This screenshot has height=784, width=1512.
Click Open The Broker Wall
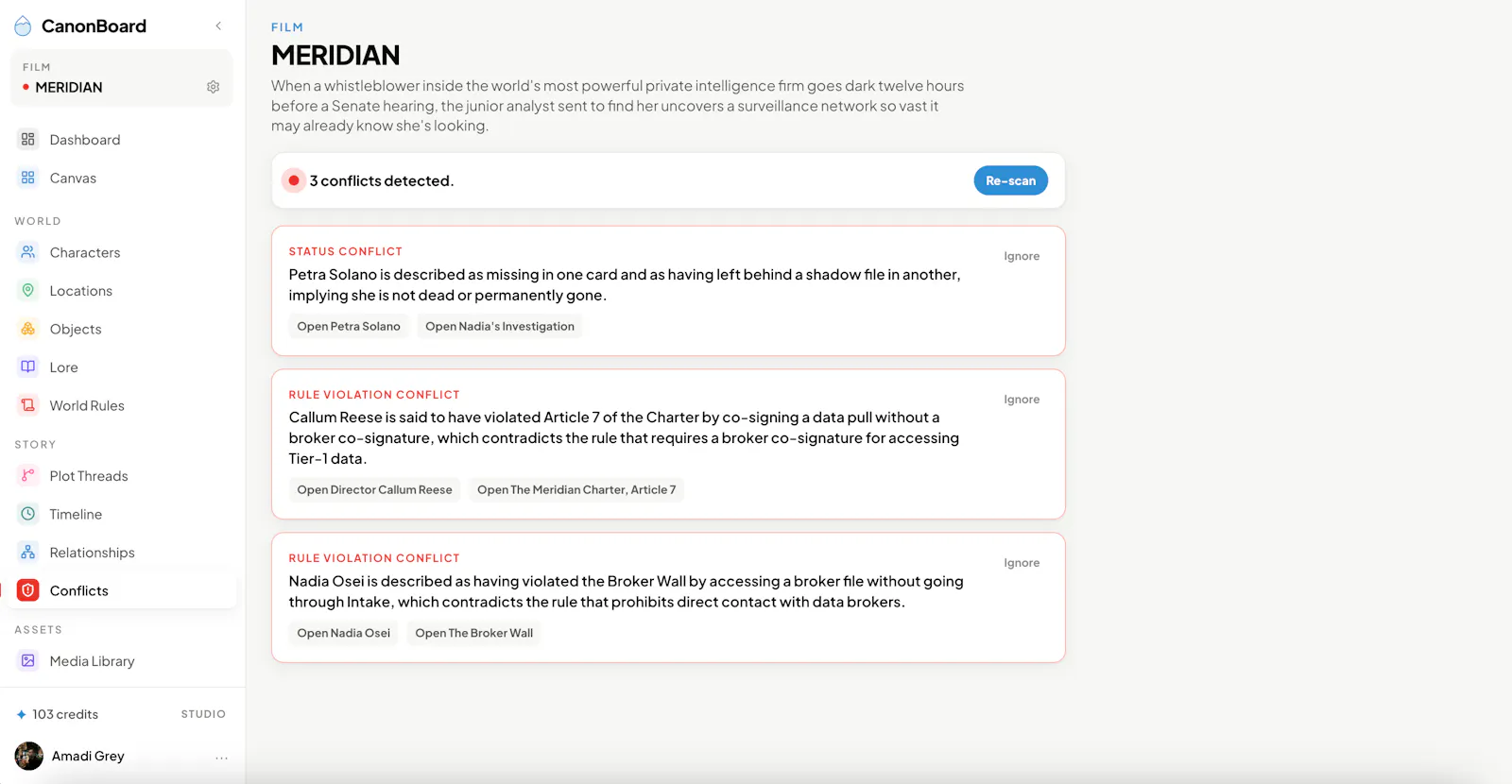click(x=473, y=634)
